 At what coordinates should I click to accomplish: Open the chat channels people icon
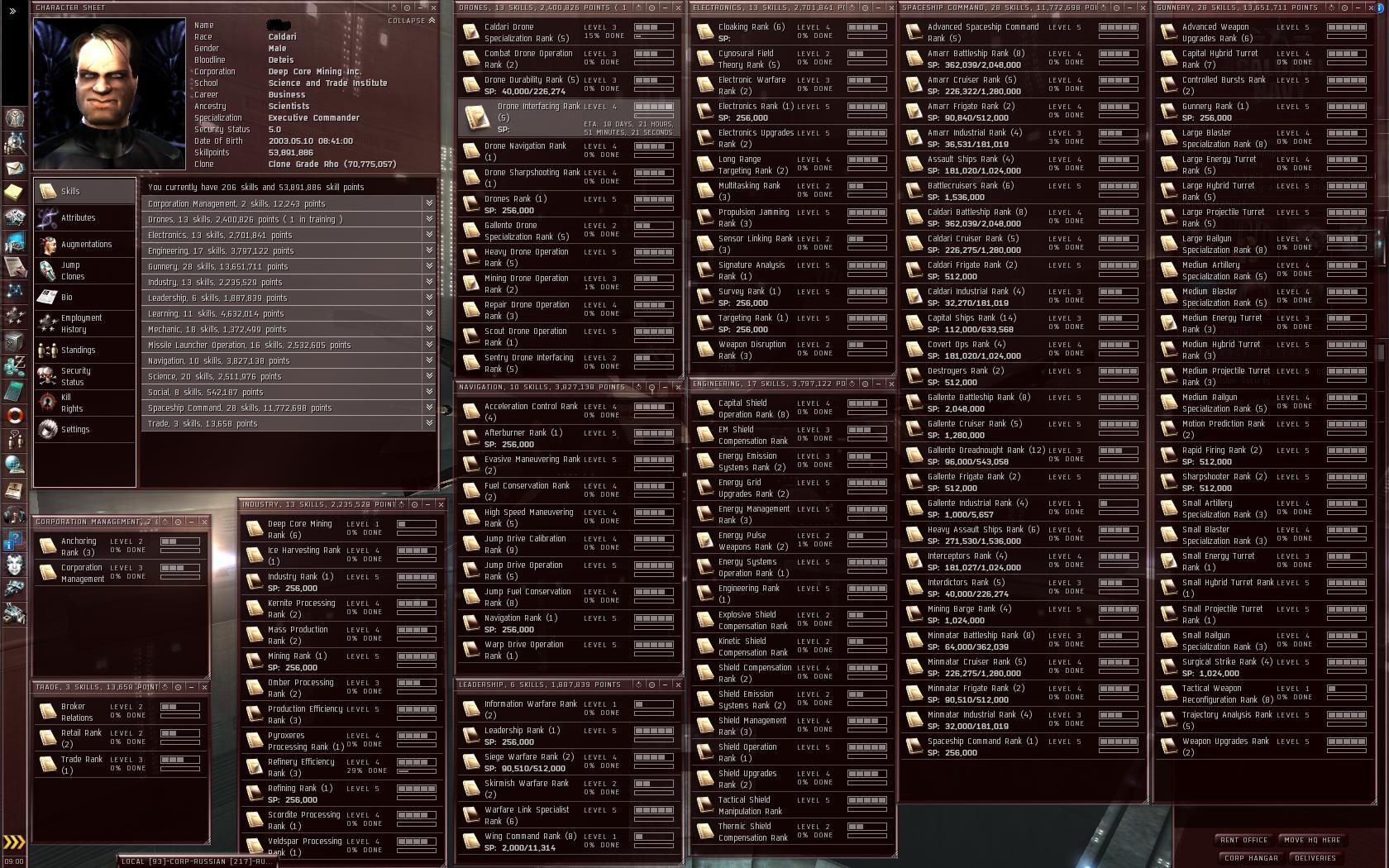click(x=14, y=440)
